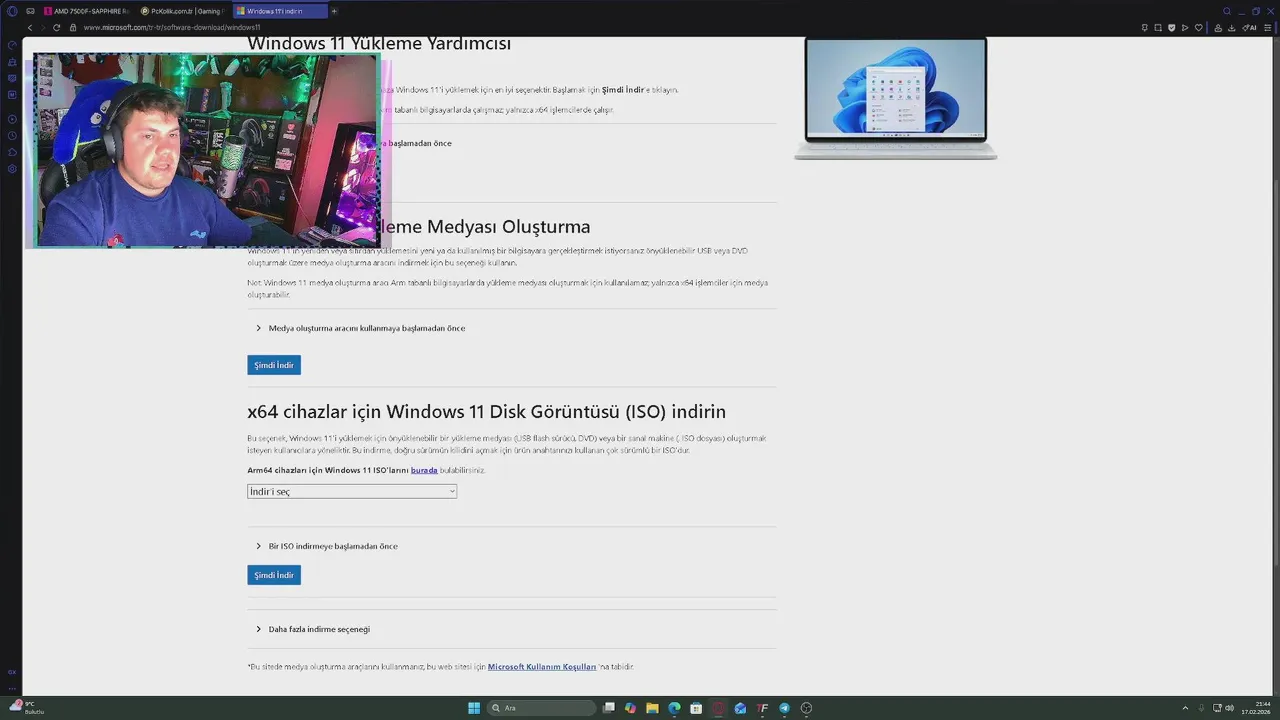Open weather widget on taskbar
1280x720 pixels.
click(27, 707)
